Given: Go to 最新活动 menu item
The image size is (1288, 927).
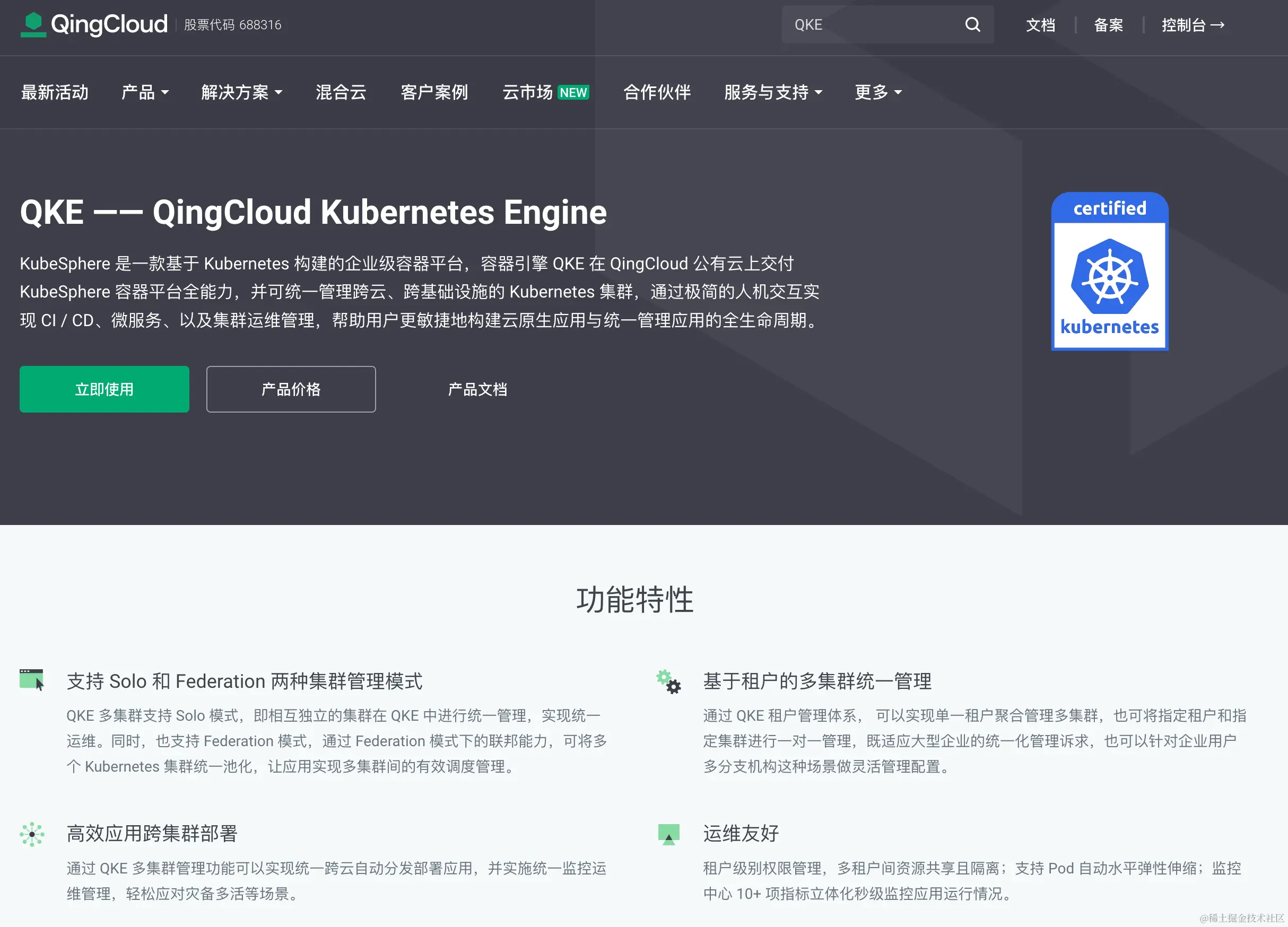Looking at the screenshot, I should pyautogui.click(x=55, y=92).
